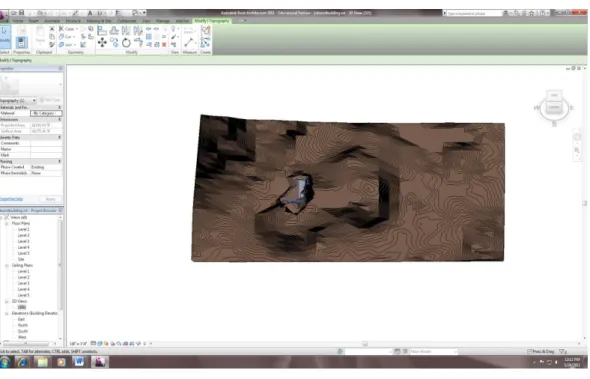Collapse the Floor Plans tree node
This screenshot has height=379, width=590.
(6, 224)
